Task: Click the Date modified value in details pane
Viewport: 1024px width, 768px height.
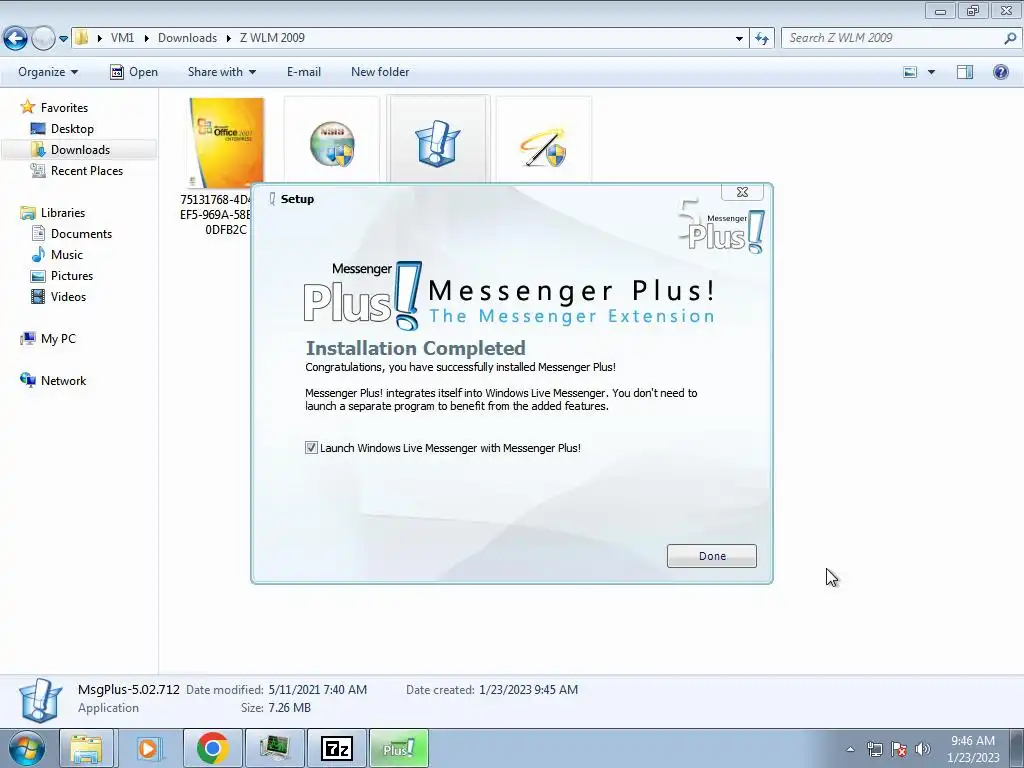Action: pyautogui.click(x=317, y=690)
